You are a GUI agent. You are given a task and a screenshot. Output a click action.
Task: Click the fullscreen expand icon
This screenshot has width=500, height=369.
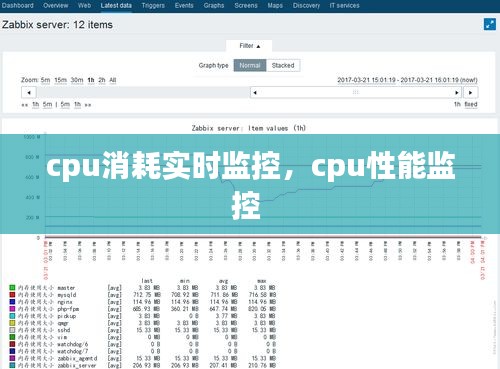click(490, 24)
